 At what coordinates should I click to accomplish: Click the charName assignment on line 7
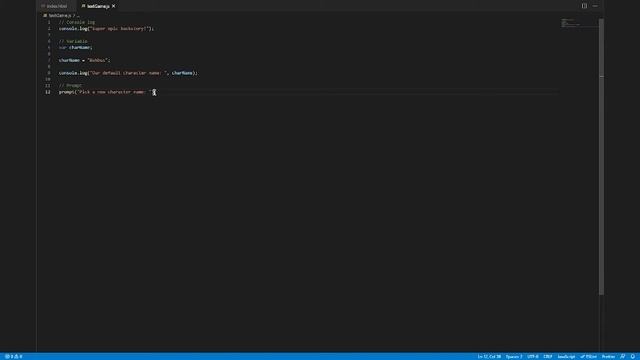point(84,60)
